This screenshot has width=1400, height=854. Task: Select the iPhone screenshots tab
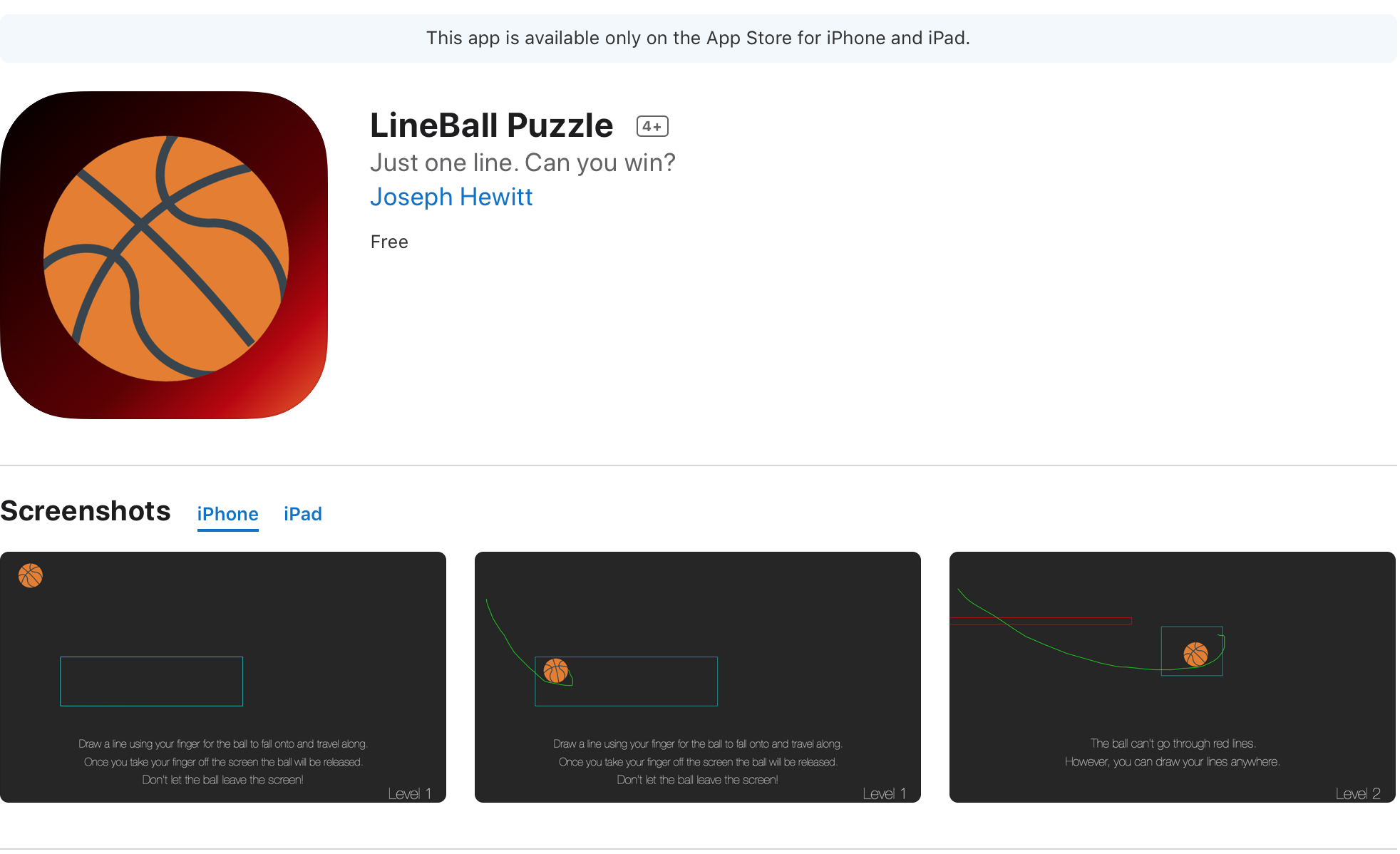pyautogui.click(x=227, y=513)
